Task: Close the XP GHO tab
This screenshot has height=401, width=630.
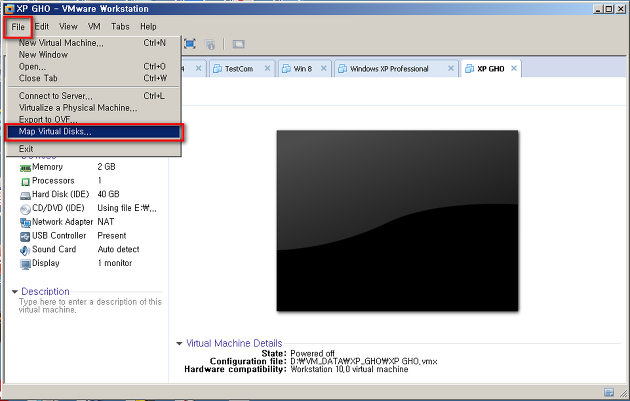Action: tap(513, 68)
